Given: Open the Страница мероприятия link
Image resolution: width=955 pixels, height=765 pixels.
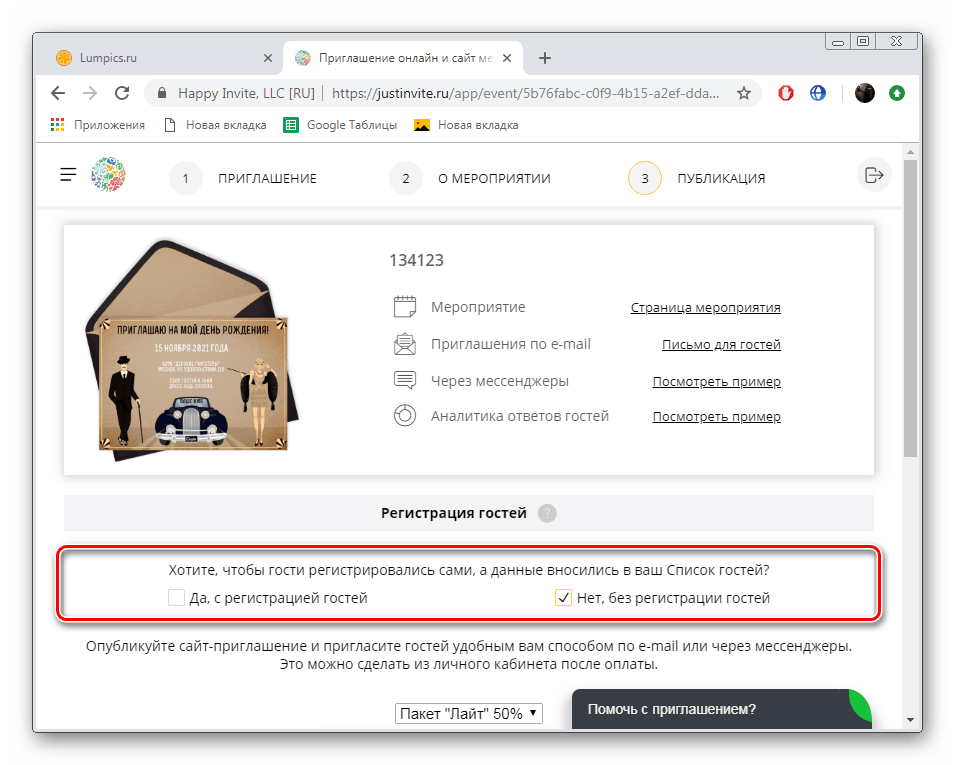Looking at the screenshot, I should coord(705,308).
